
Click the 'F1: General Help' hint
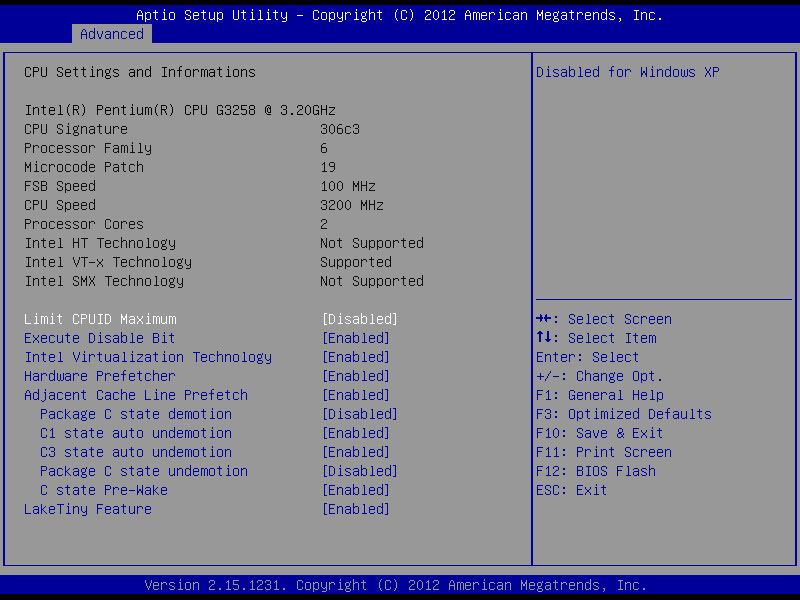[599, 395]
